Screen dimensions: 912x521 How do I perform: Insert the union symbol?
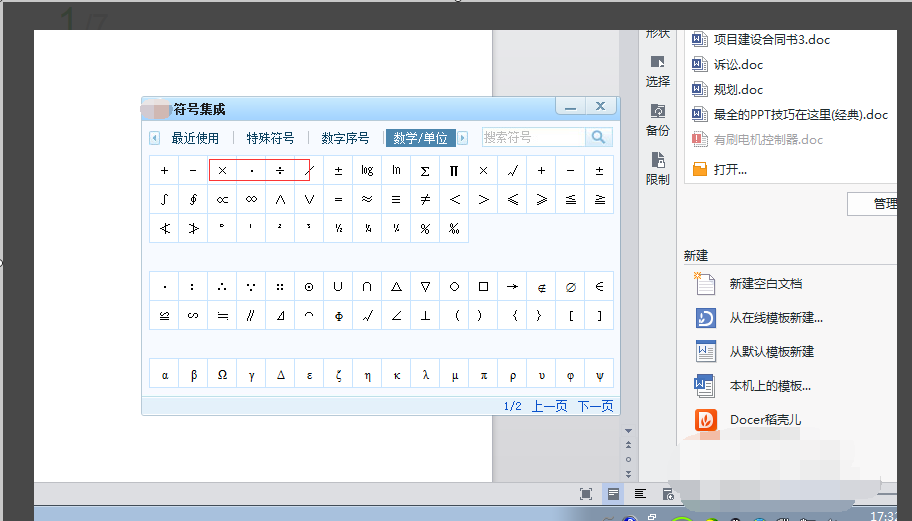338,287
